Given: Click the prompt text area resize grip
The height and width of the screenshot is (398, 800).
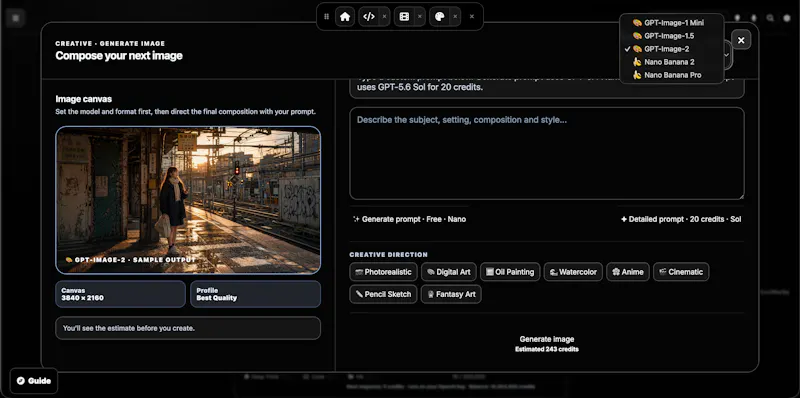Looking at the screenshot, I should click(x=741, y=196).
